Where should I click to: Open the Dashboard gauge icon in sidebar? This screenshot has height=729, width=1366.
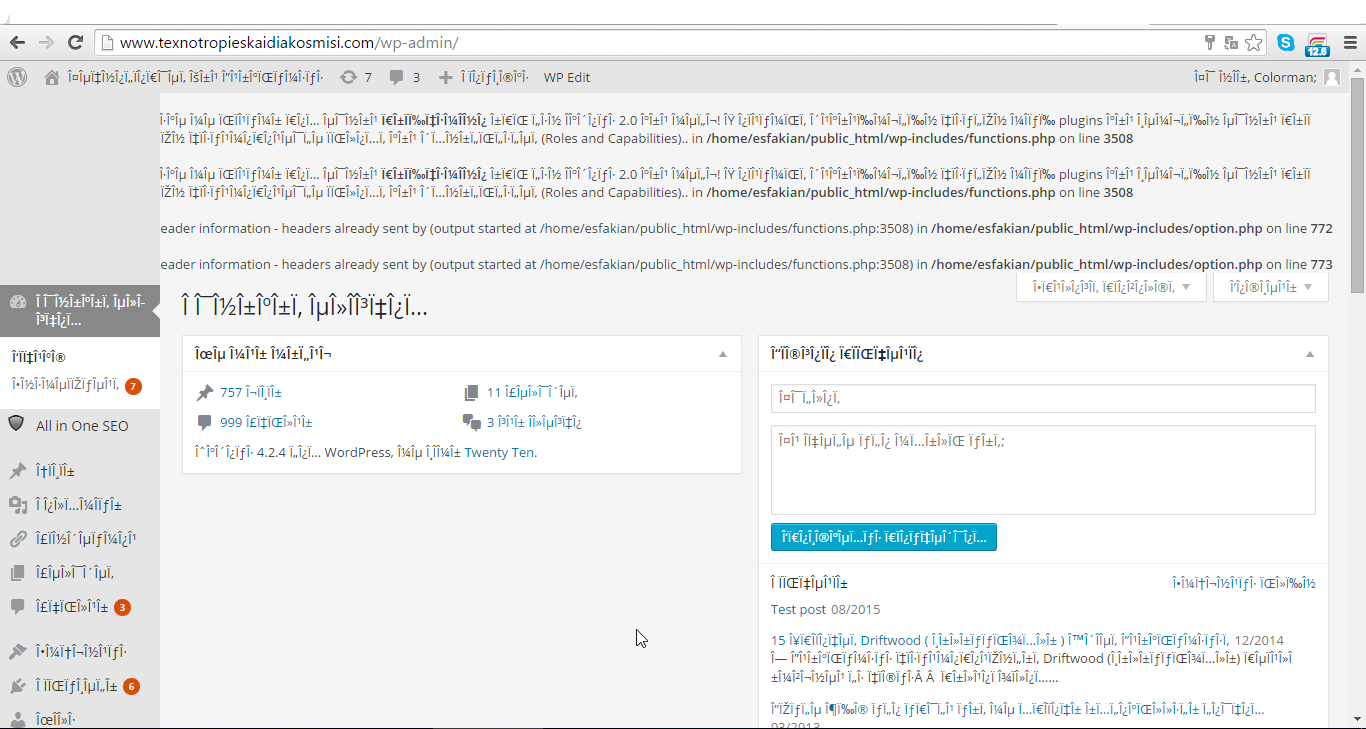[17, 303]
